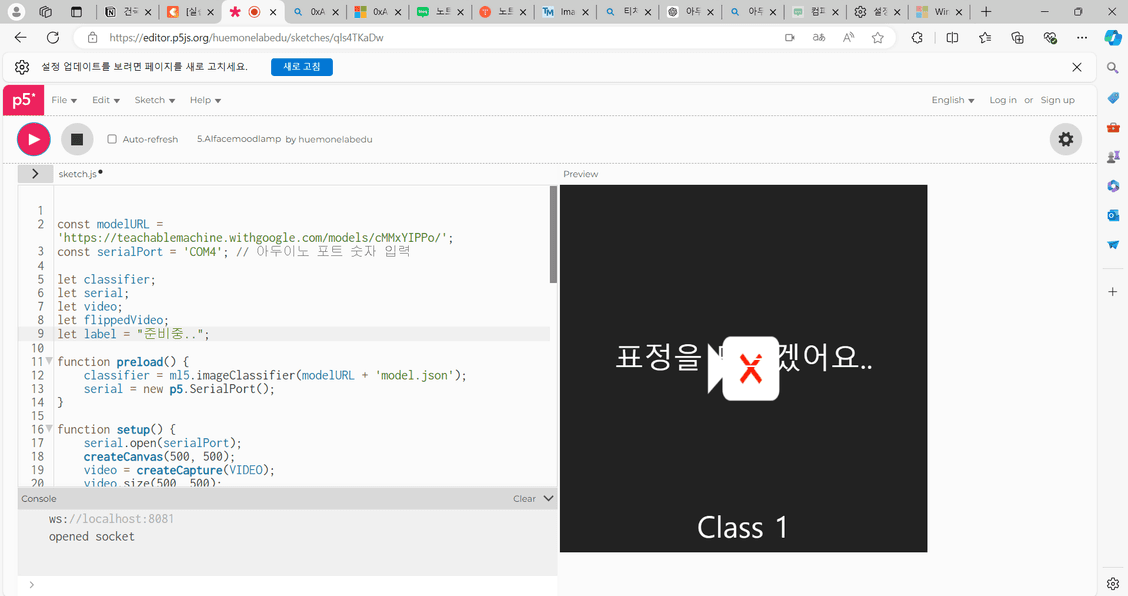Click the p5* logo icon

point(23,100)
